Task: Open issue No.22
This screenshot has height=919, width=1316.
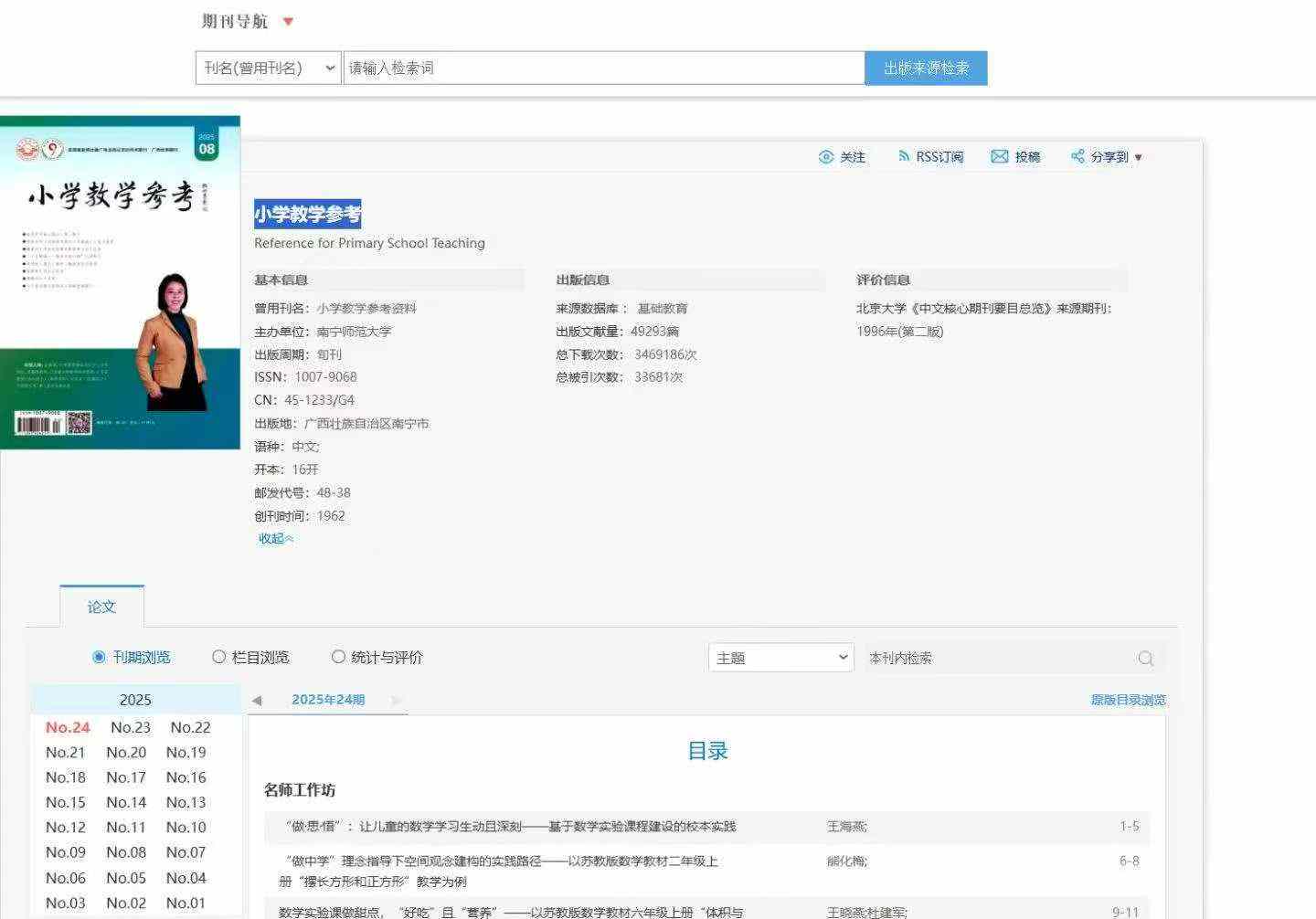Action: pyautogui.click(x=190, y=728)
